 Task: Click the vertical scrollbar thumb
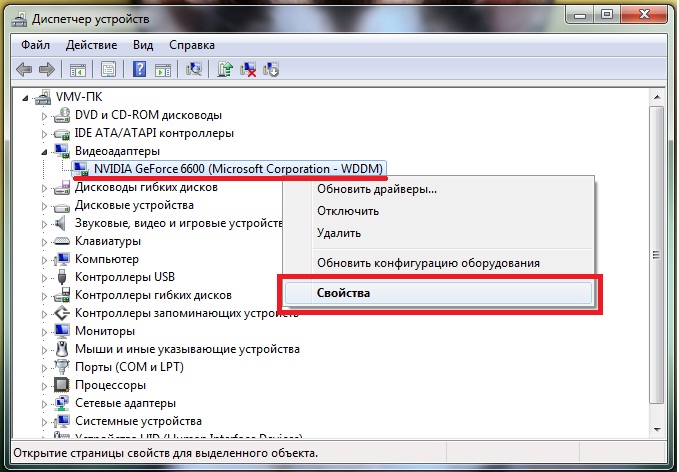tap(657, 255)
